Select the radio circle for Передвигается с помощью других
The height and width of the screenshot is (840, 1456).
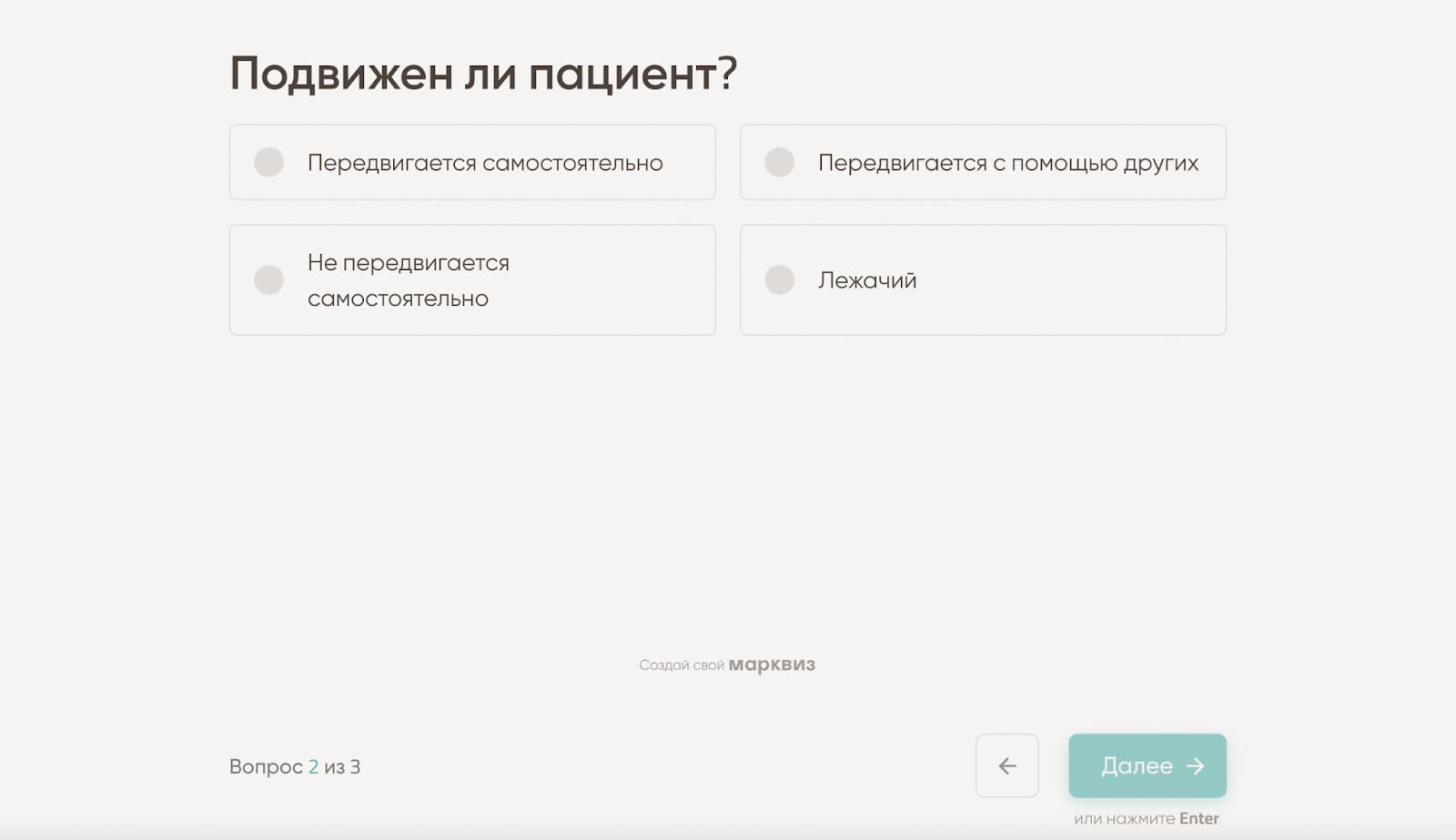click(x=780, y=163)
